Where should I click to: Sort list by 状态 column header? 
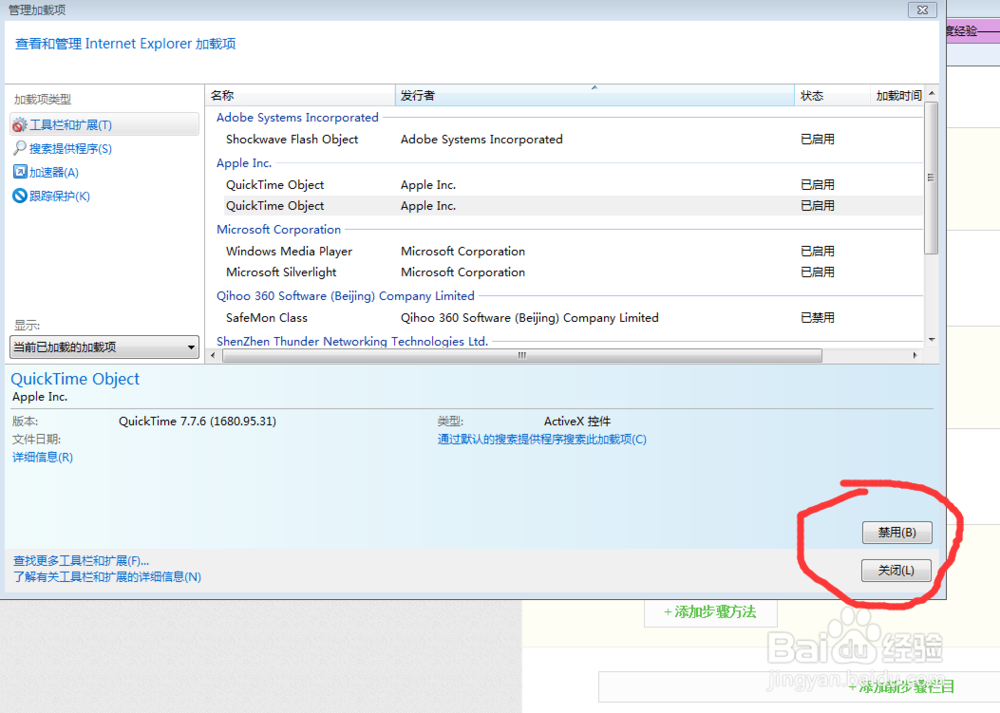(832, 96)
